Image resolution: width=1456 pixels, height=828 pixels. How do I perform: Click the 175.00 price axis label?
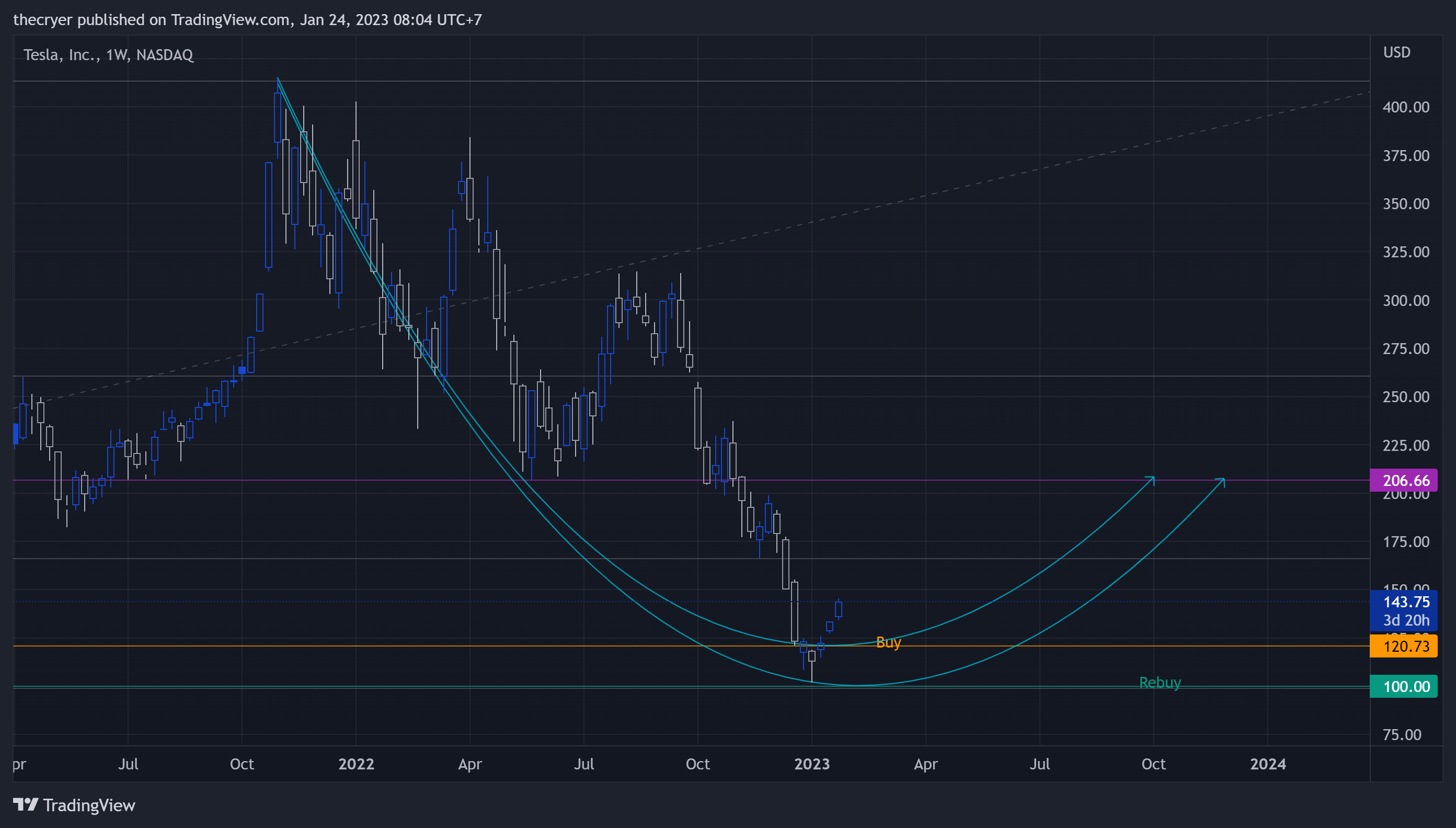[x=1406, y=541]
